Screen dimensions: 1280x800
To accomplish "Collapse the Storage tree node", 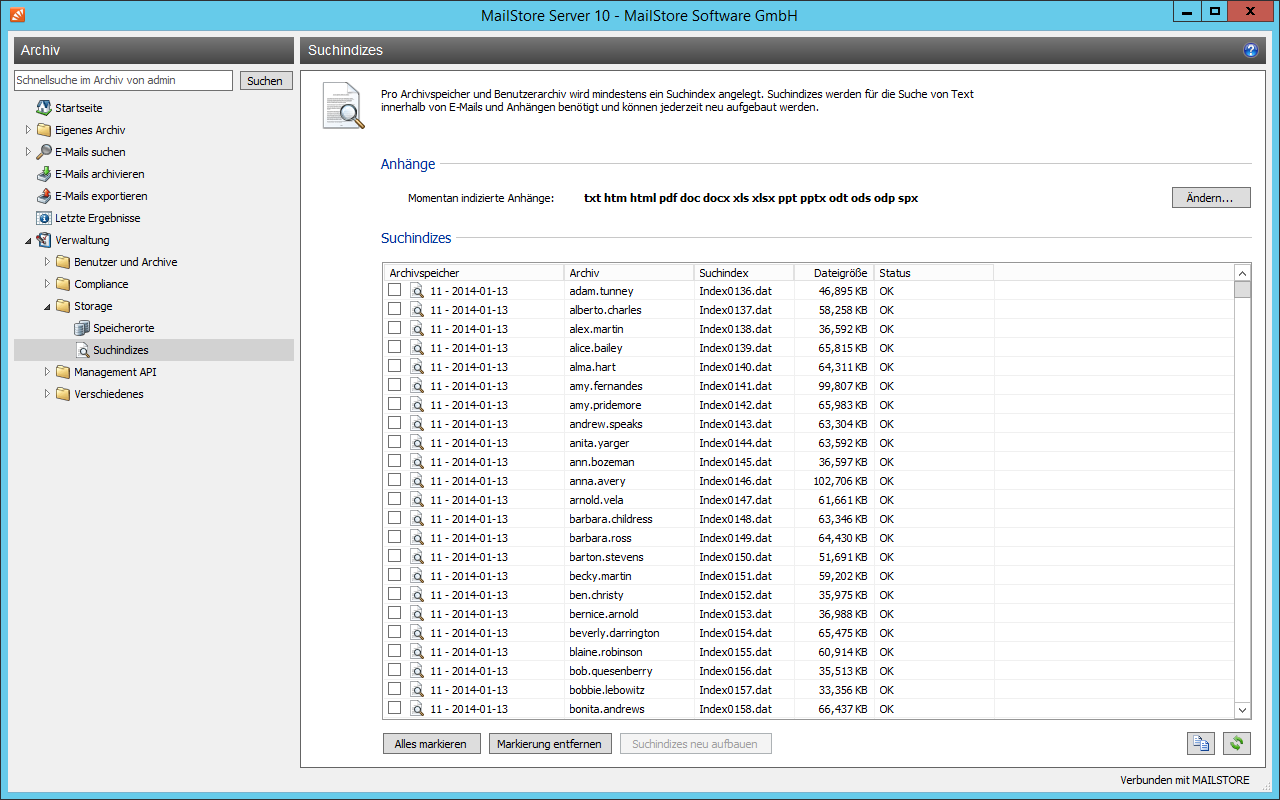I will pos(47,306).
